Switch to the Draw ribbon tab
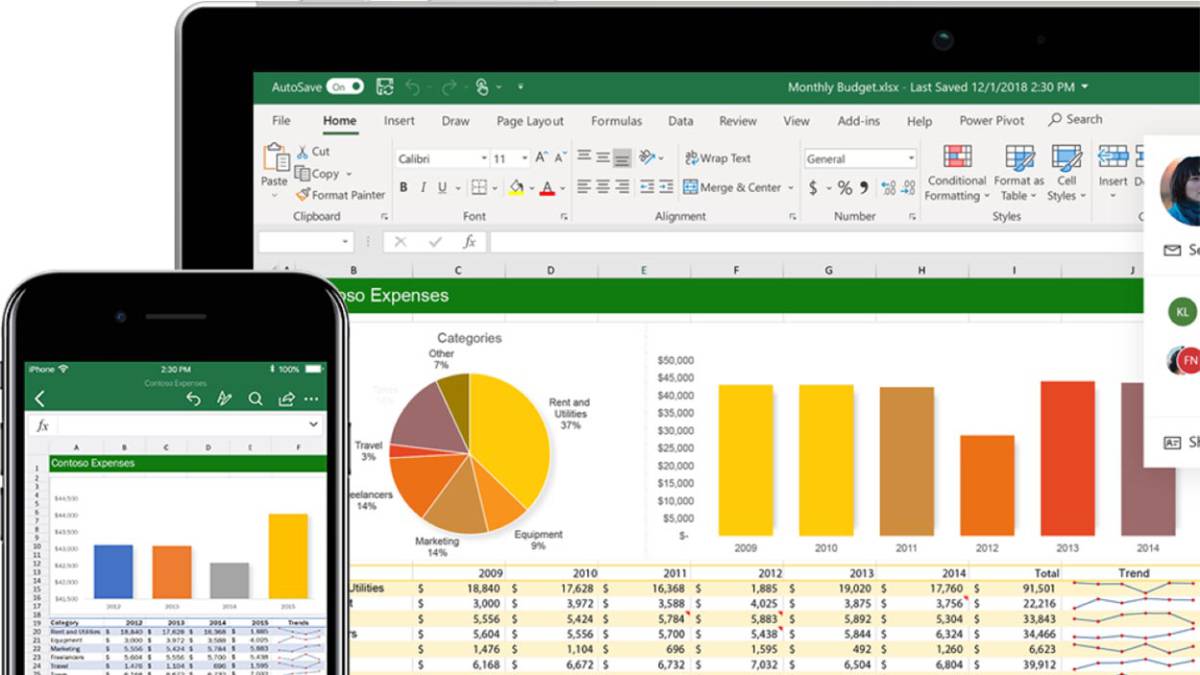 tap(455, 121)
